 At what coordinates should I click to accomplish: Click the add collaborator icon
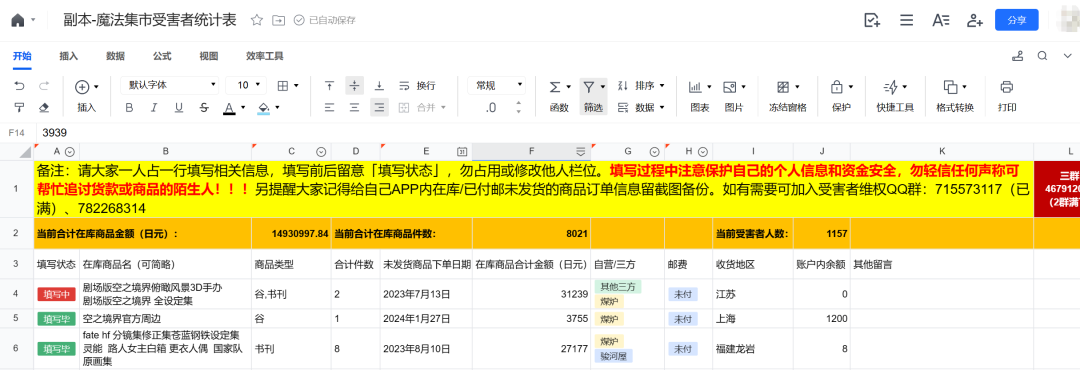point(975,20)
